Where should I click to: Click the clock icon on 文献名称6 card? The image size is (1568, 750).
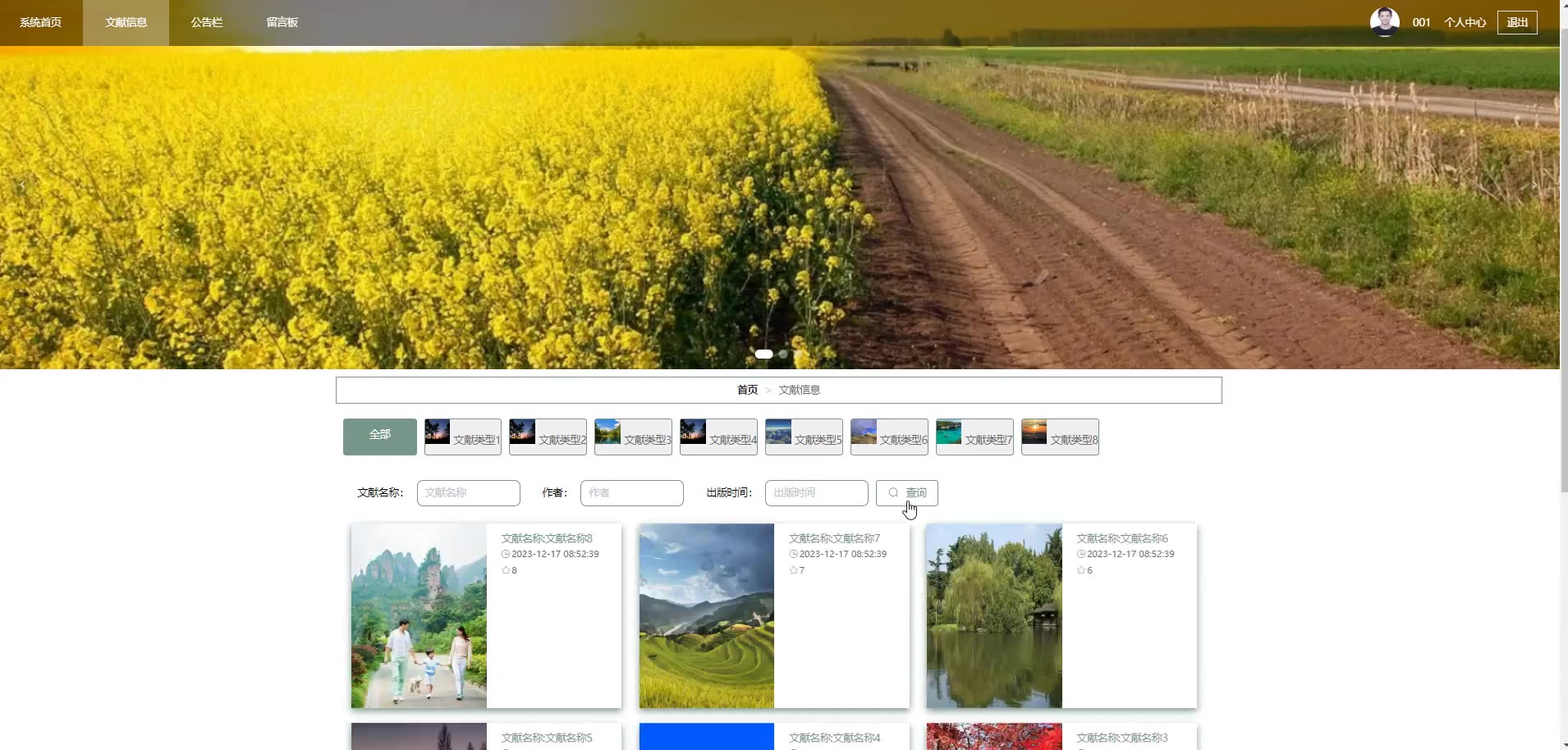[1081, 554]
